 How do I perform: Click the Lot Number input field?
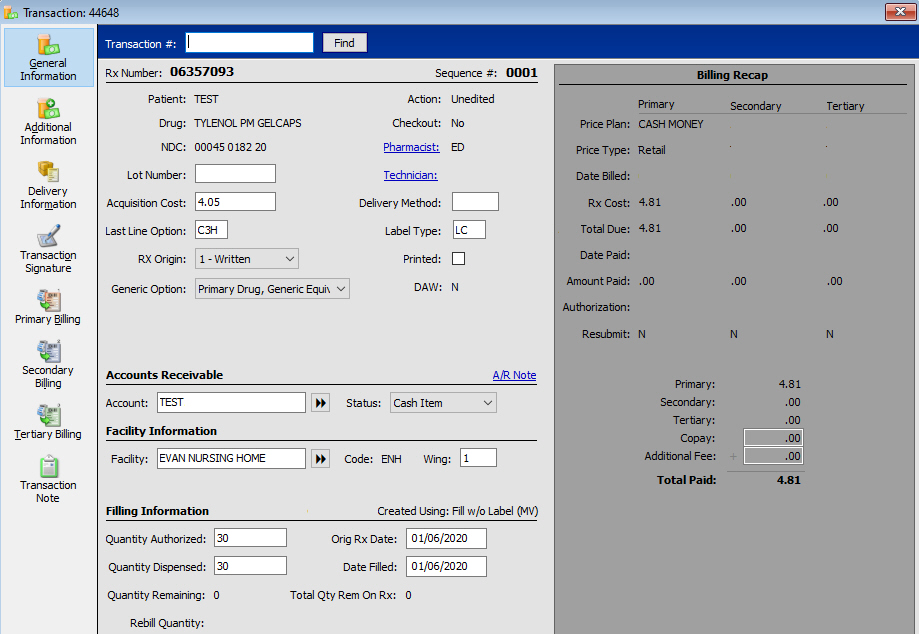click(x=235, y=174)
